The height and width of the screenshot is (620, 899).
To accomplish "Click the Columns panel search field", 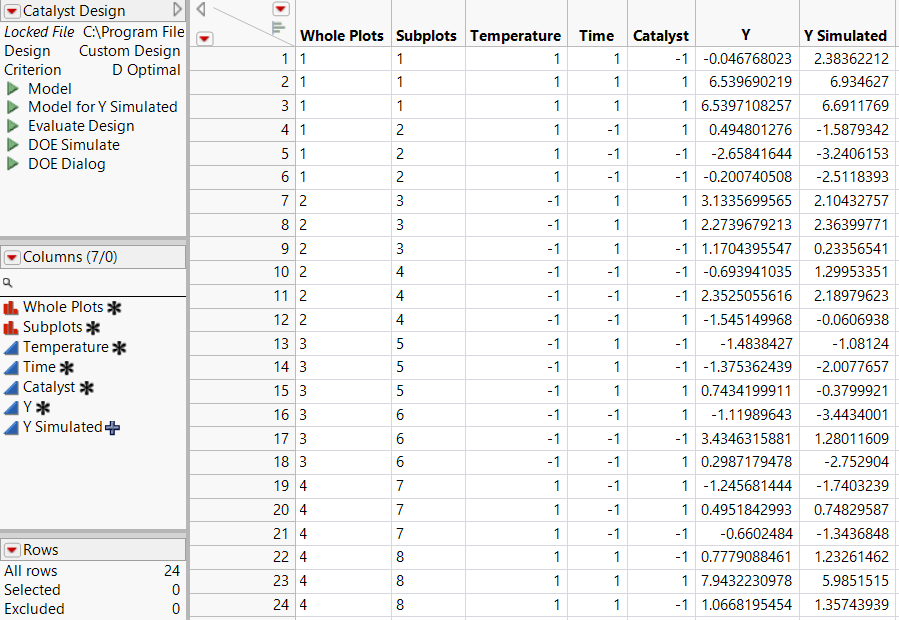I will 95,283.
